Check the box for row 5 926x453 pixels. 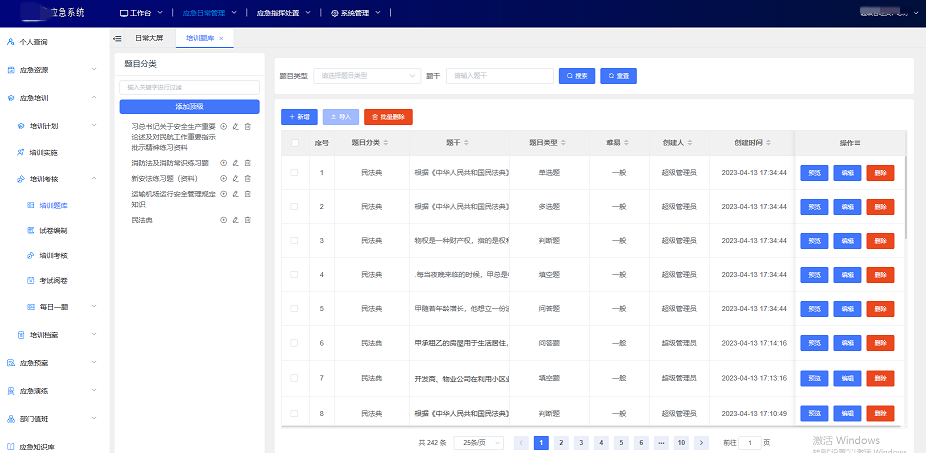tap(294, 308)
